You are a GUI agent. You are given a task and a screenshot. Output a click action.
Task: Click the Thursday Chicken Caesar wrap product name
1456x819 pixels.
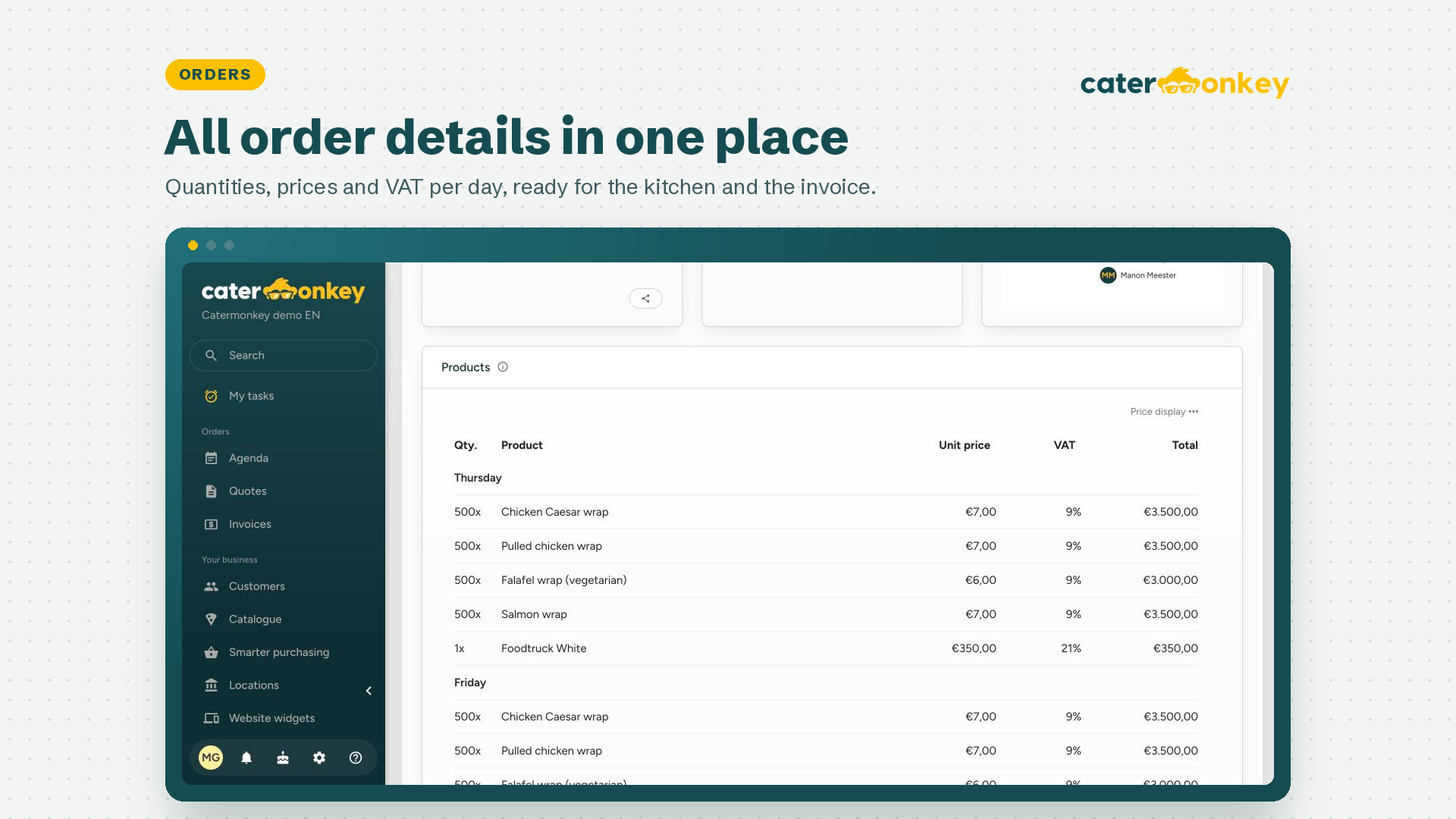[554, 512]
